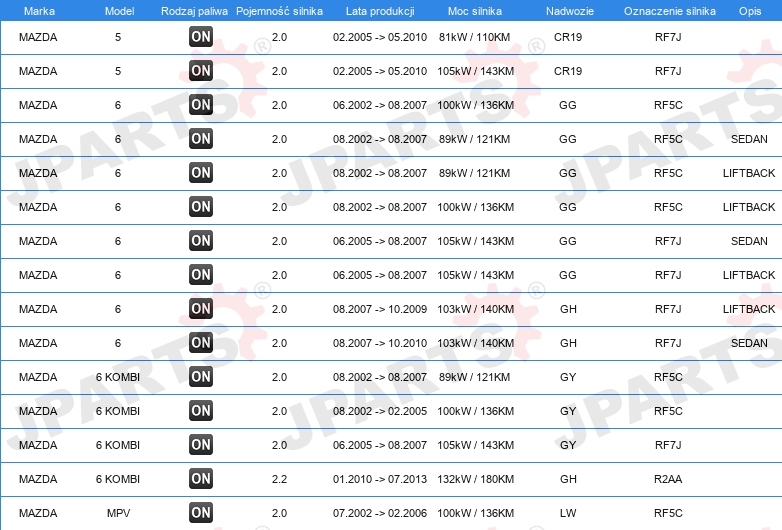
Task: Select the 105kW / 143KM cell in the 6 KOMBI row
Action: tap(475, 445)
